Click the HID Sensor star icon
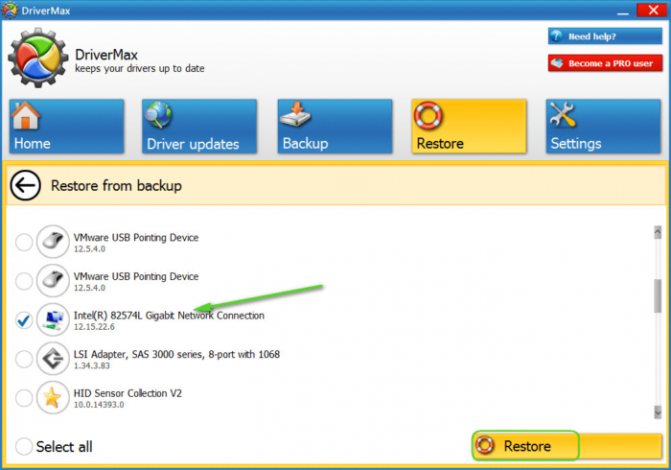 pos(53,398)
